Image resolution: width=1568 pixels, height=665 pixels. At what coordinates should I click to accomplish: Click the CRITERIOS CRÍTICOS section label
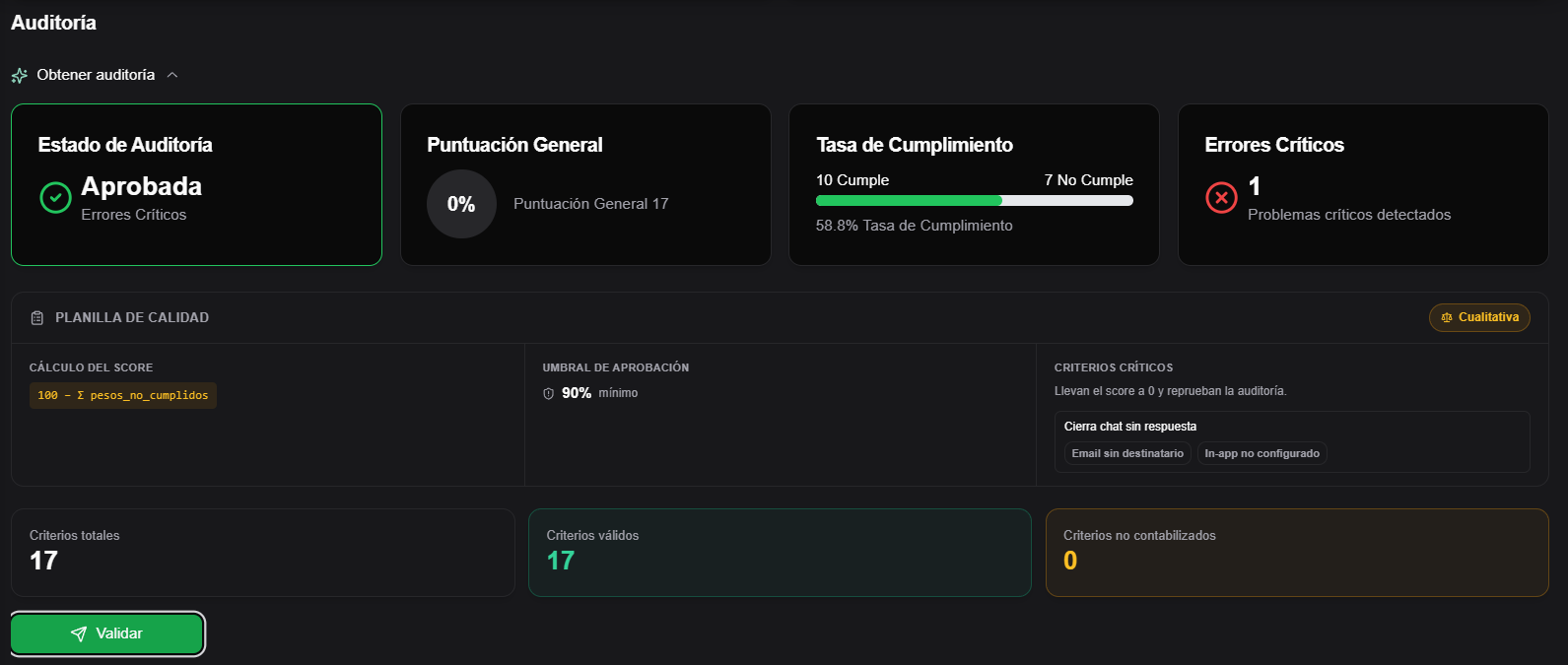[1114, 367]
